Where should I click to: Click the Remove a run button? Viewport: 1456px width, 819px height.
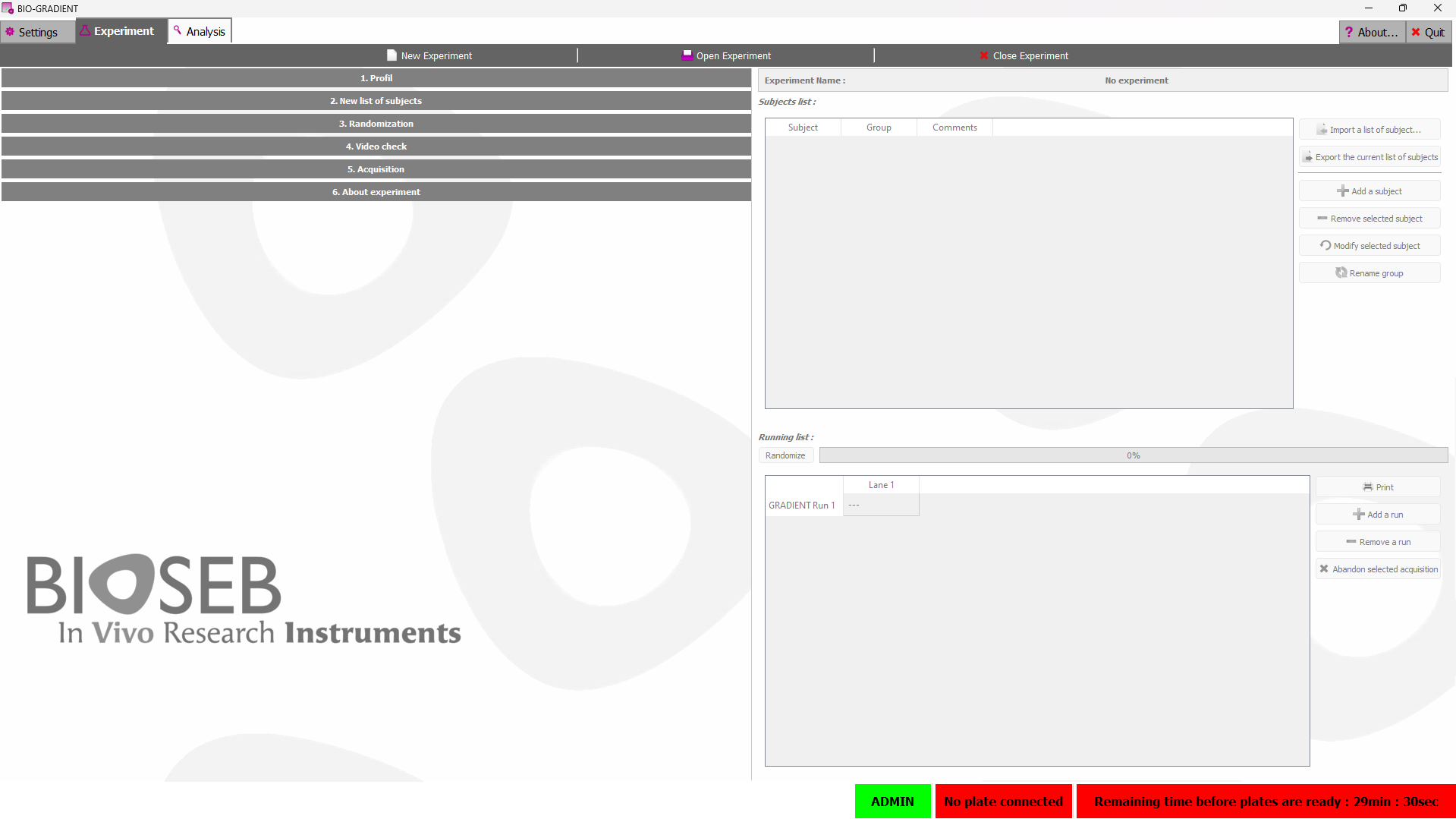pyautogui.click(x=1378, y=542)
